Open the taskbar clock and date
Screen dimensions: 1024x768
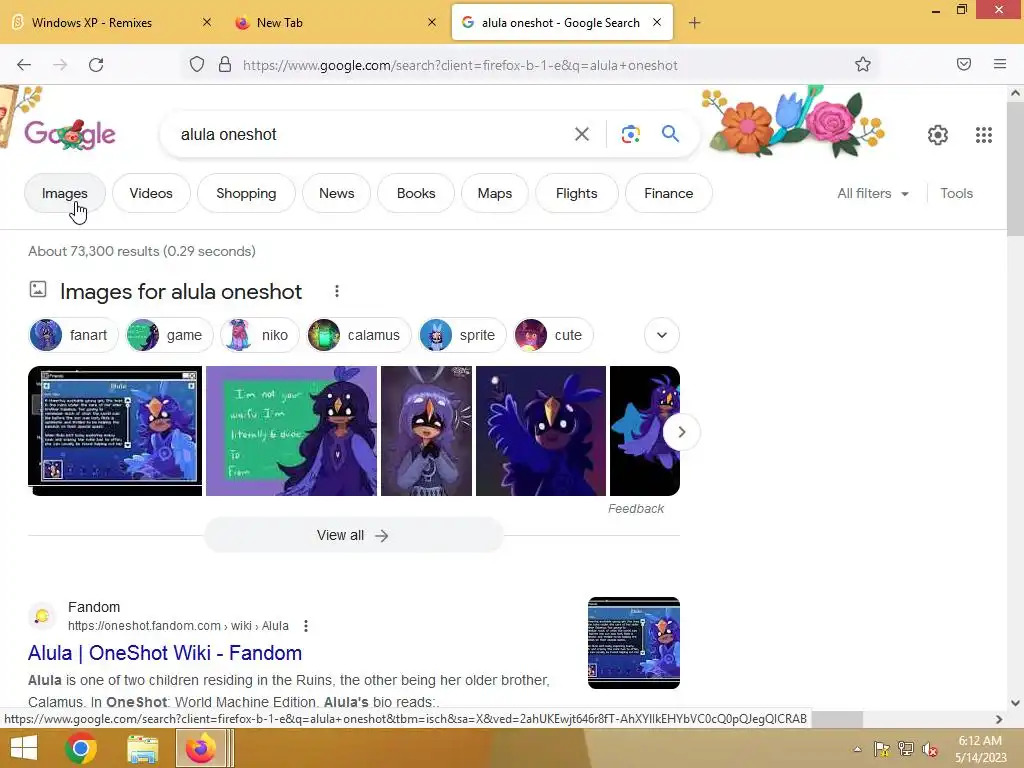click(980, 749)
